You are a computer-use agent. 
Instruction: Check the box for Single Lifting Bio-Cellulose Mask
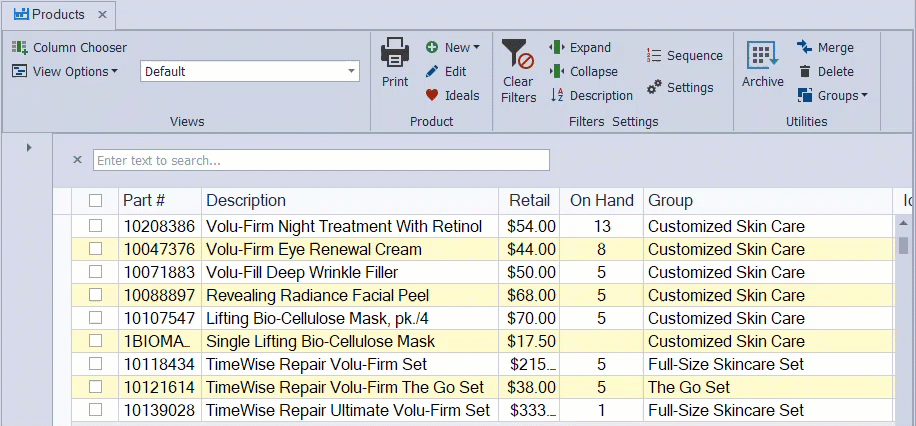pos(95,341)
